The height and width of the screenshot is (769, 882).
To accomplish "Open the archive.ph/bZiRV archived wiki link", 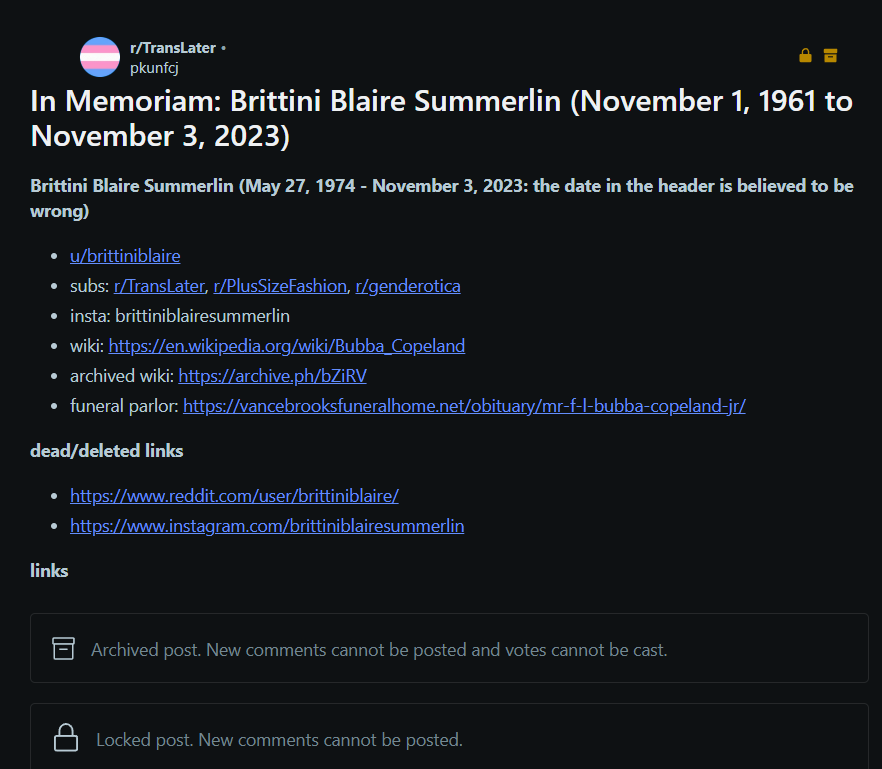I will 272,376.
